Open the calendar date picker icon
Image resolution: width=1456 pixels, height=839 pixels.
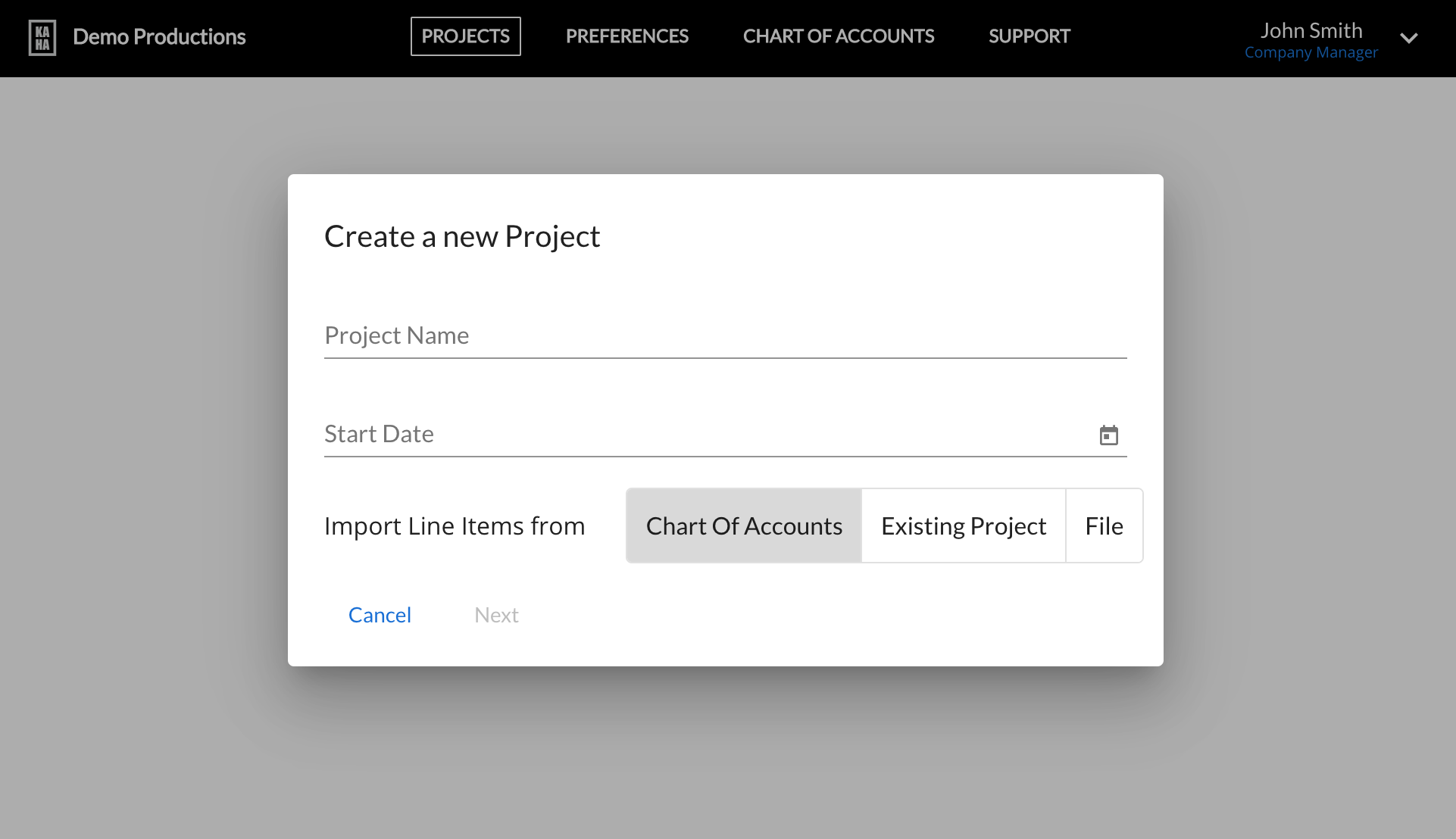pyautogui.click(x=1108, y=435)
